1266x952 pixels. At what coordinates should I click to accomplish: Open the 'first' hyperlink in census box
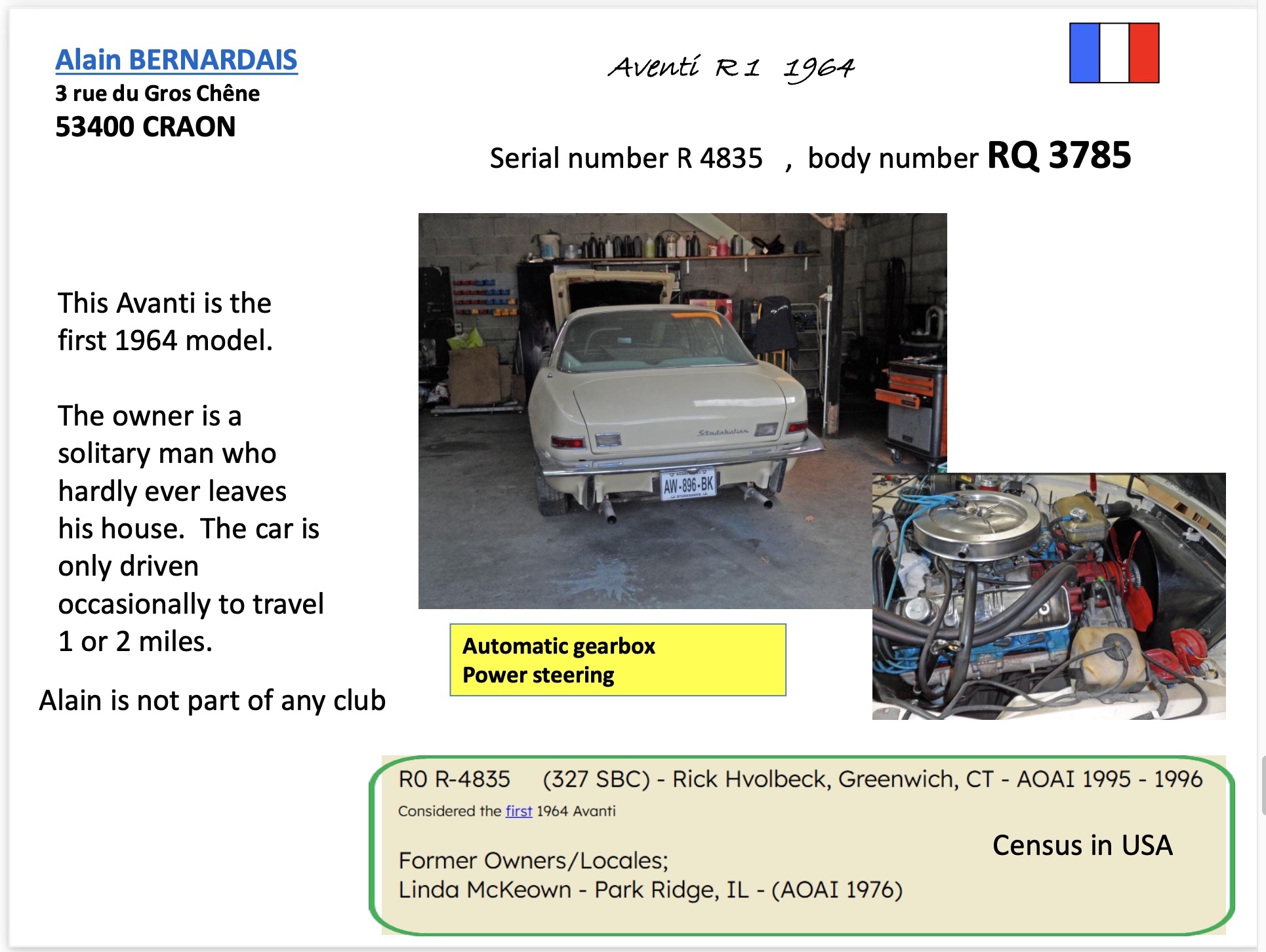518,811
